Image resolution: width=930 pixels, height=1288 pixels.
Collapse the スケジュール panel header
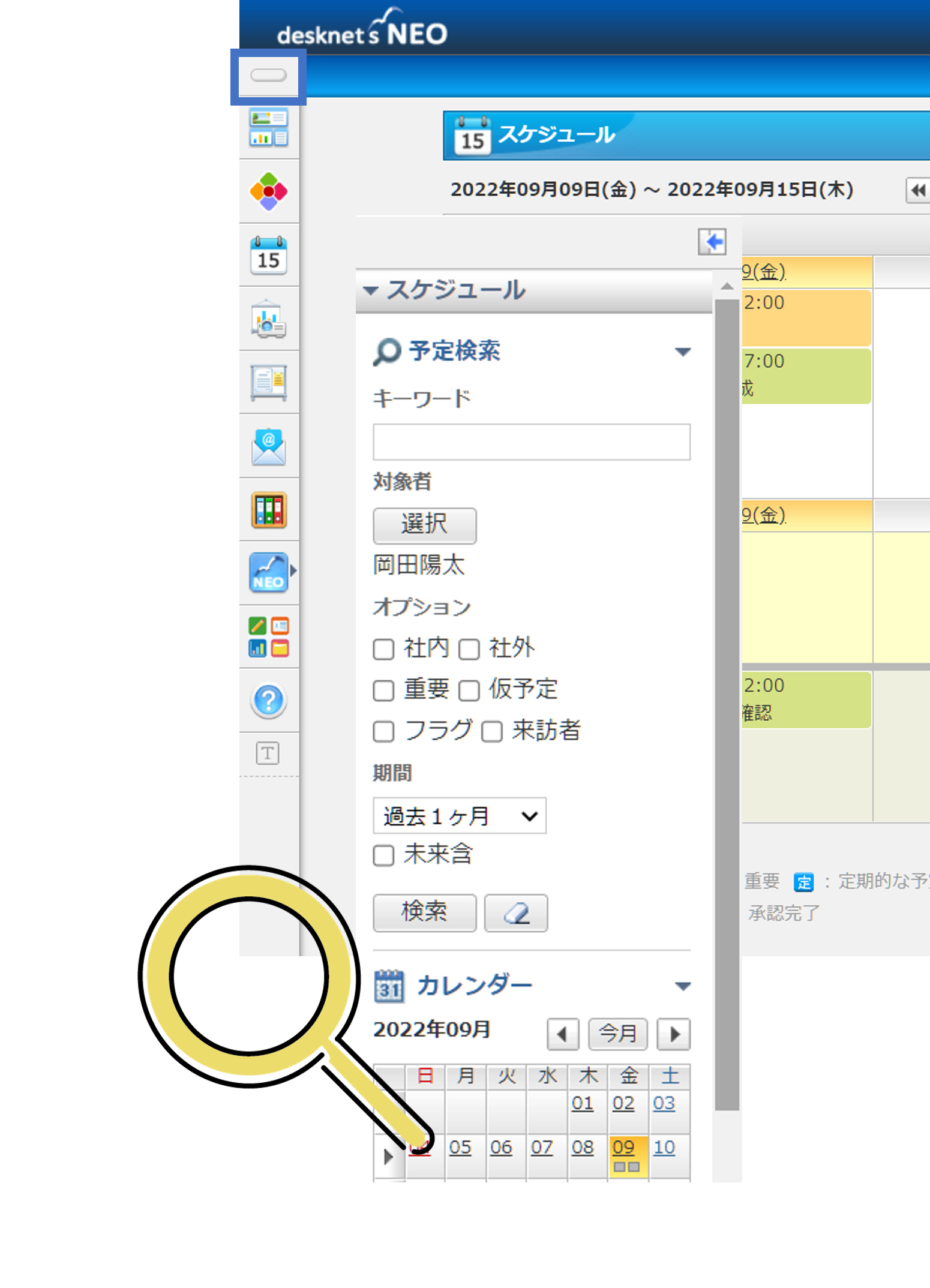click(x=371, y=291)
